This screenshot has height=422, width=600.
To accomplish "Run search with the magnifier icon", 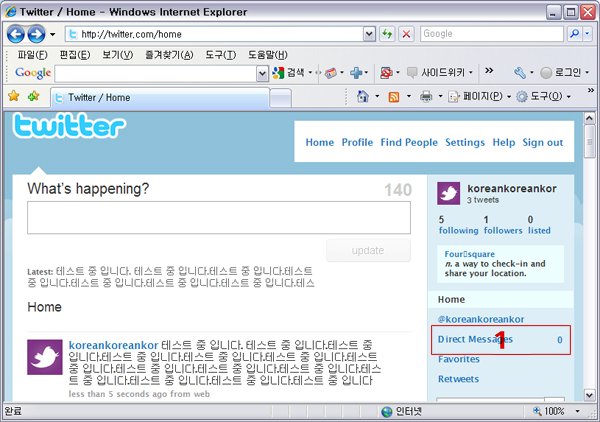I will coord(574,34).
